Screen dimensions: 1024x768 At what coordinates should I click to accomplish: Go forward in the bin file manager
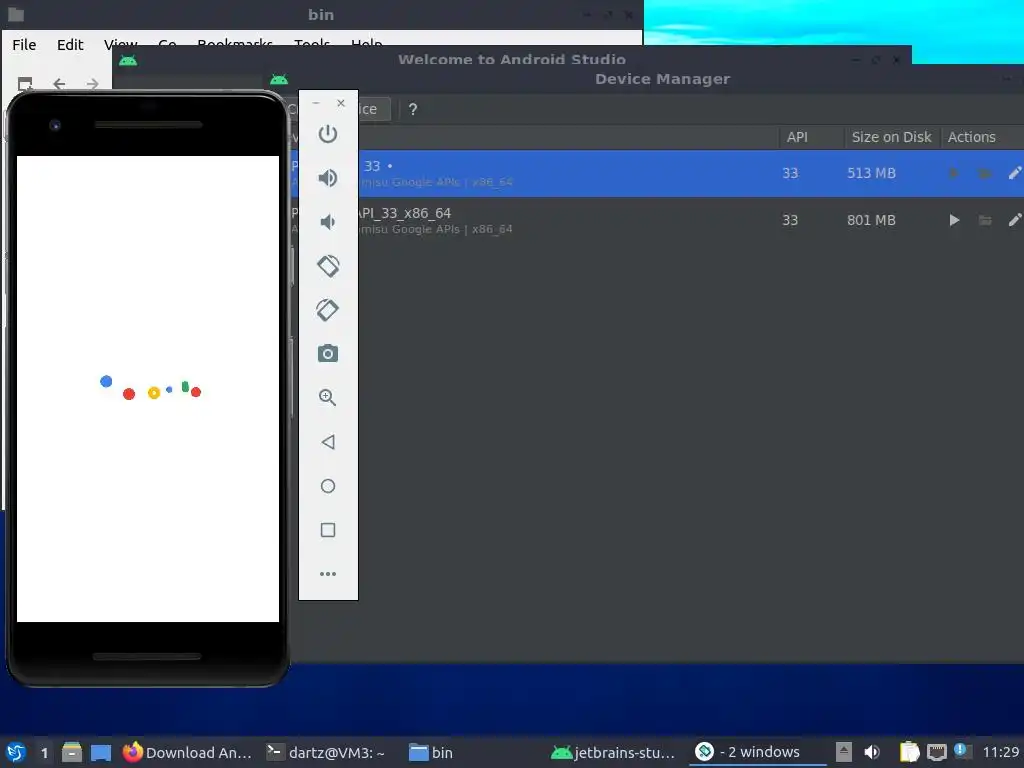tap(93, 84)
